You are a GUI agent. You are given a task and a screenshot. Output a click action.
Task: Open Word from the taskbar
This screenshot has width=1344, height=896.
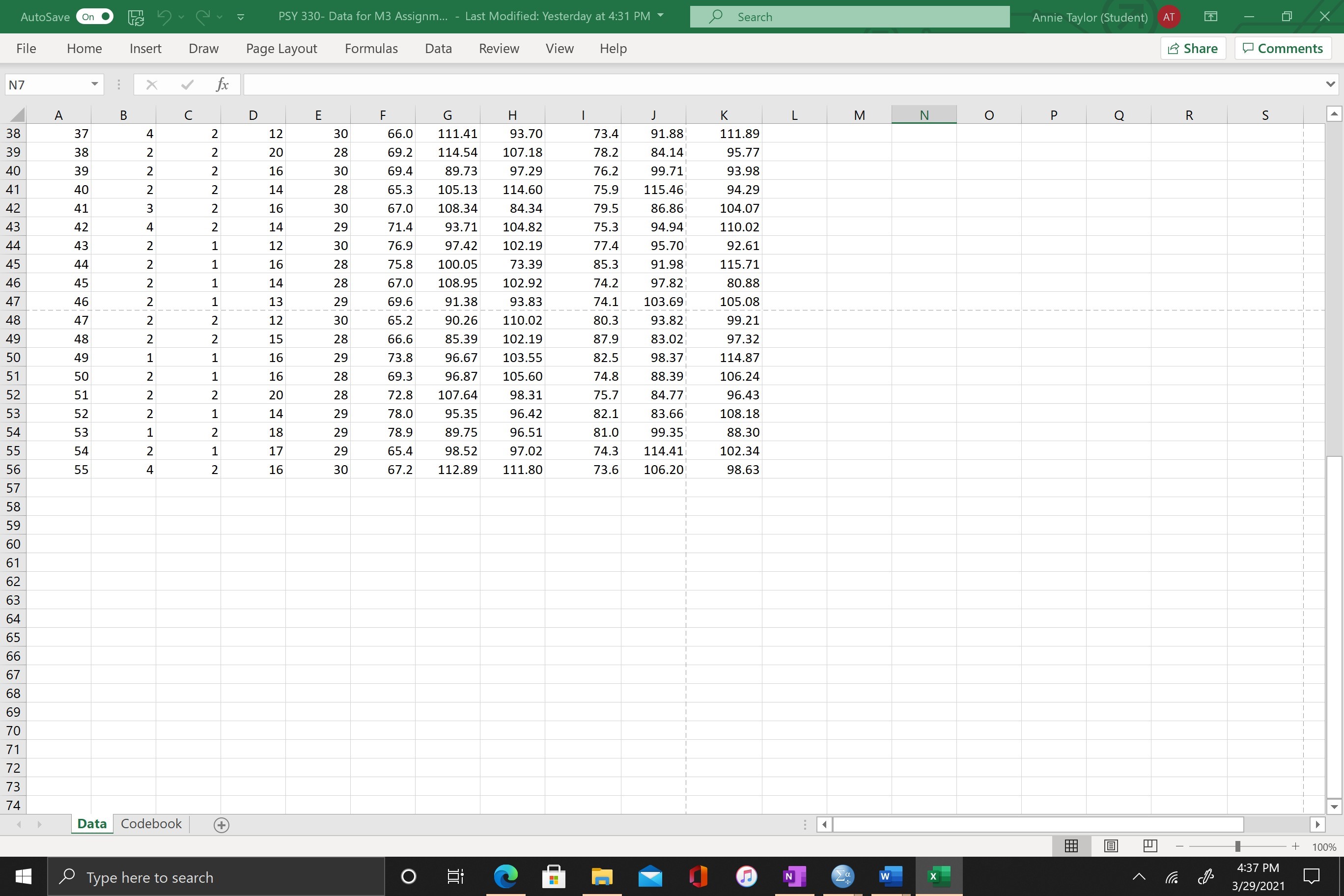890,875
